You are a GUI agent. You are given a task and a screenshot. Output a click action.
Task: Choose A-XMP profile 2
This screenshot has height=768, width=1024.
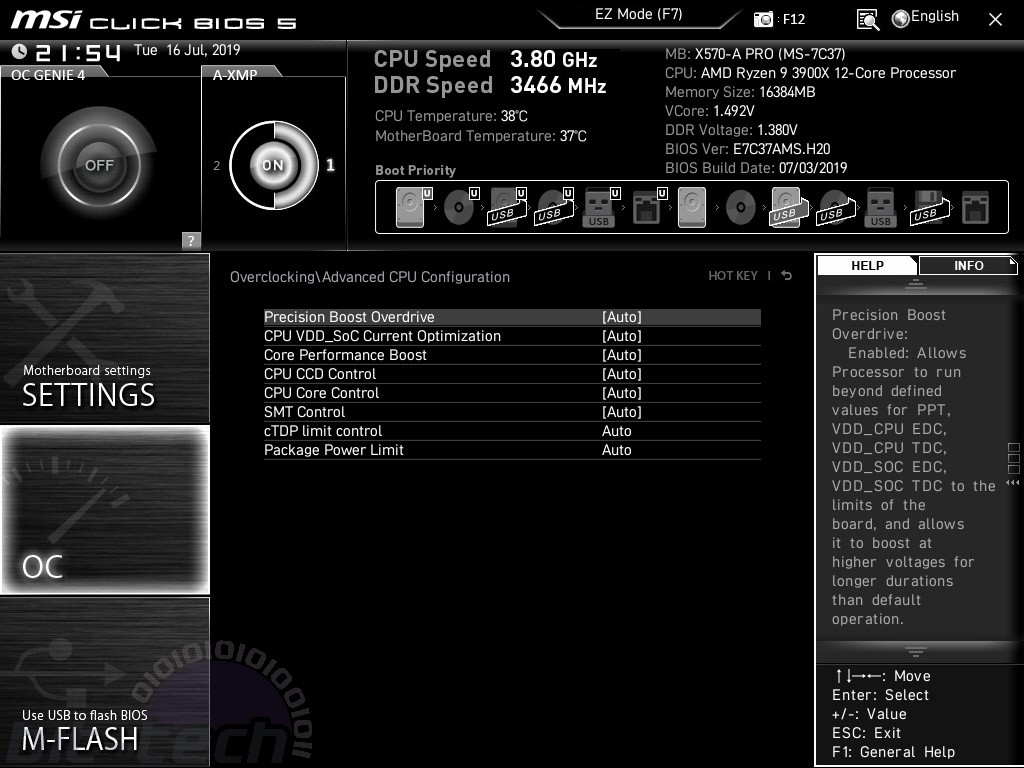click(217, 166)
